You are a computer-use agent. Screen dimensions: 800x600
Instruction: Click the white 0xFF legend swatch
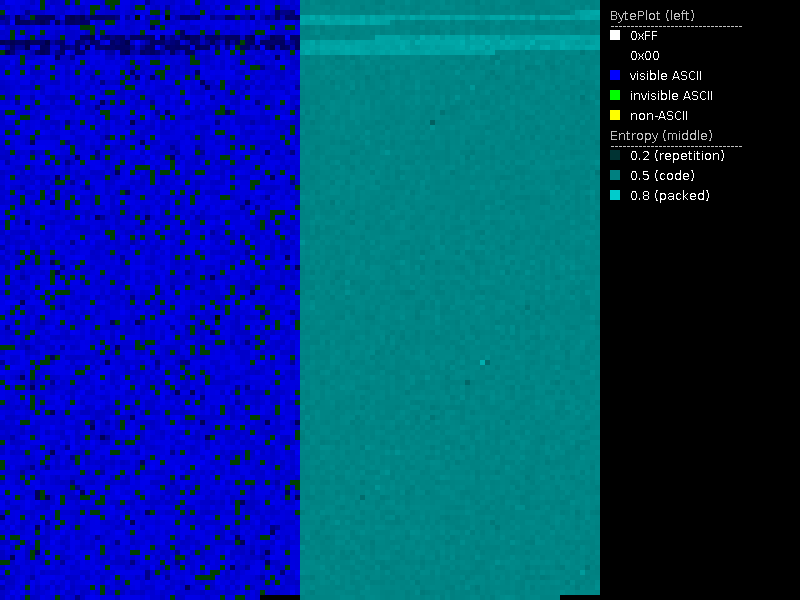pyautogui.click(x=615, y=35)
